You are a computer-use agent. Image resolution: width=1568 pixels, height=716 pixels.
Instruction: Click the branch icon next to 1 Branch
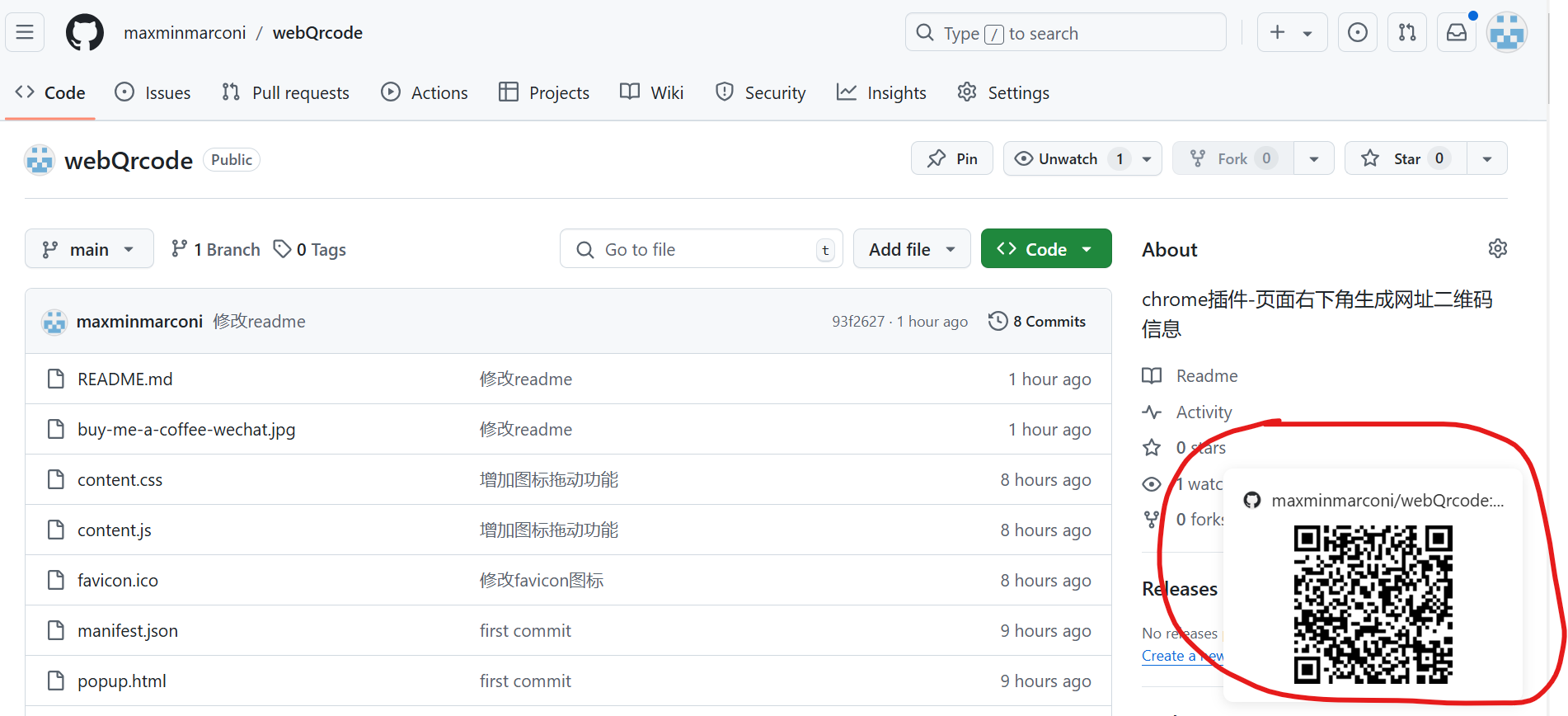coord(179,248)
